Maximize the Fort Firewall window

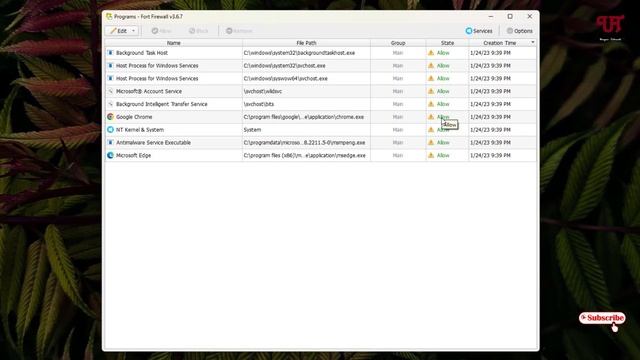(510, 16)
